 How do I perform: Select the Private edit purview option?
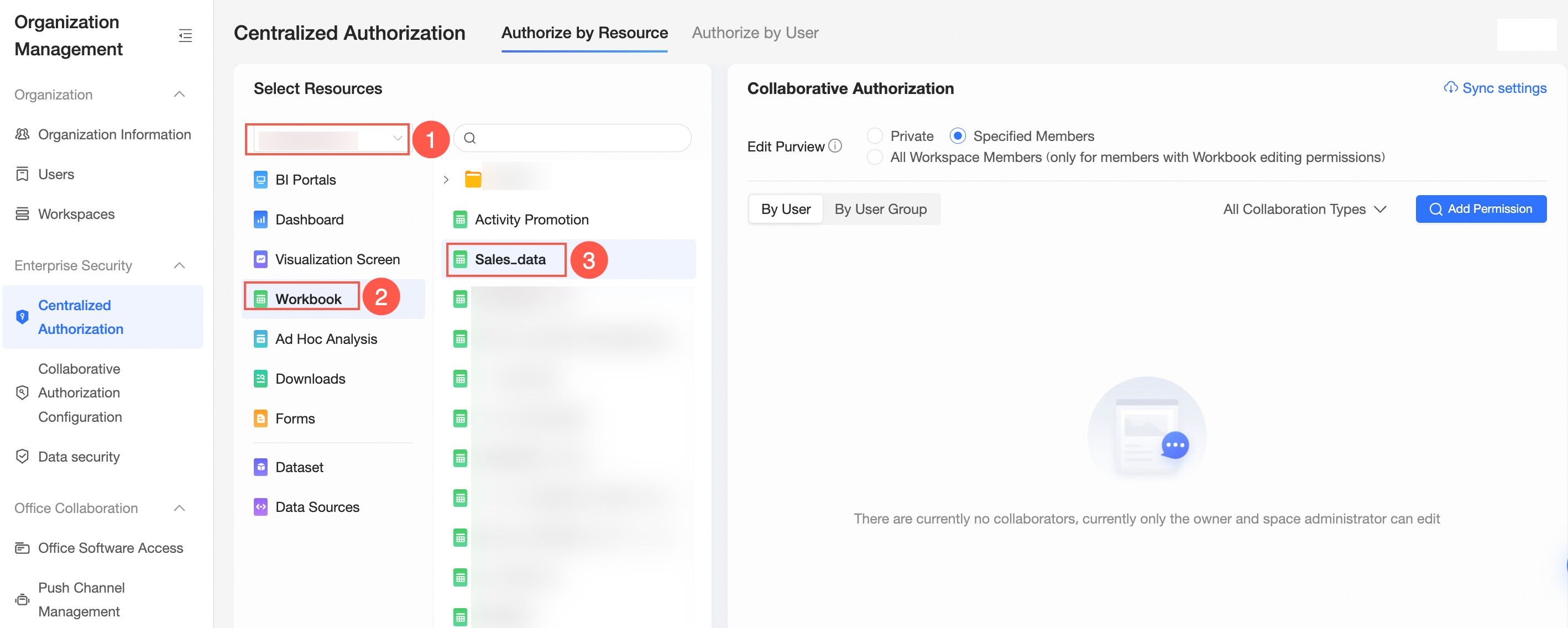click(x=875, y=135)
